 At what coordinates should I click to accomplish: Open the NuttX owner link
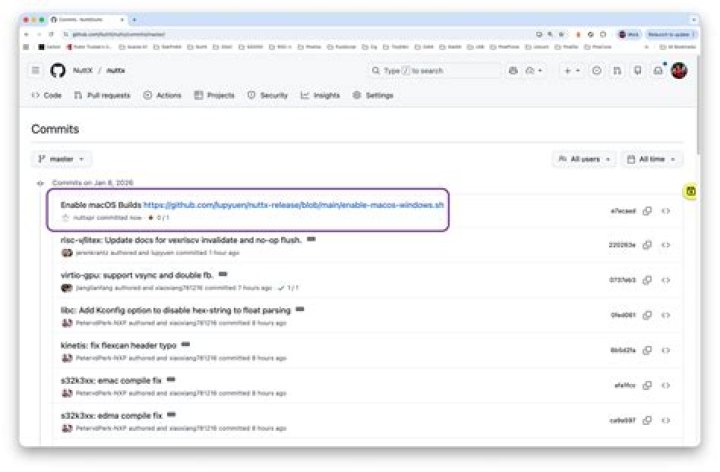click(83, 70)
